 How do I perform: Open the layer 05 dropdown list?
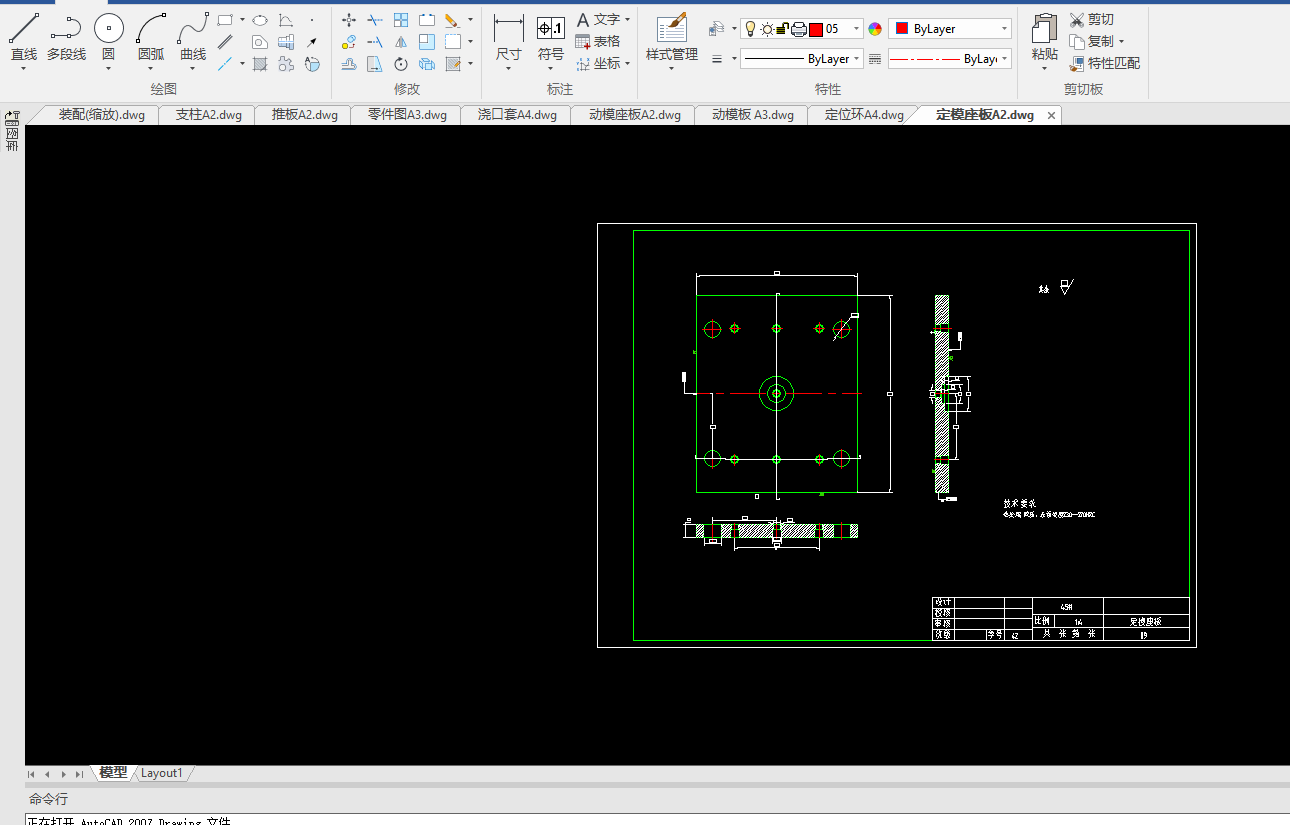coord(856,29)
